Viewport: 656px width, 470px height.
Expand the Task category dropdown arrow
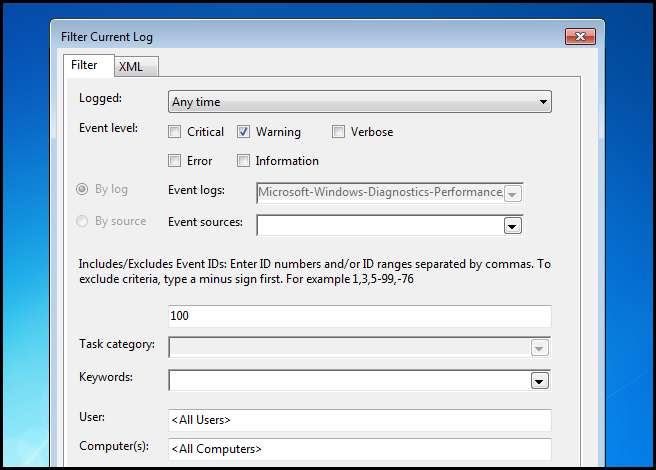540,348
